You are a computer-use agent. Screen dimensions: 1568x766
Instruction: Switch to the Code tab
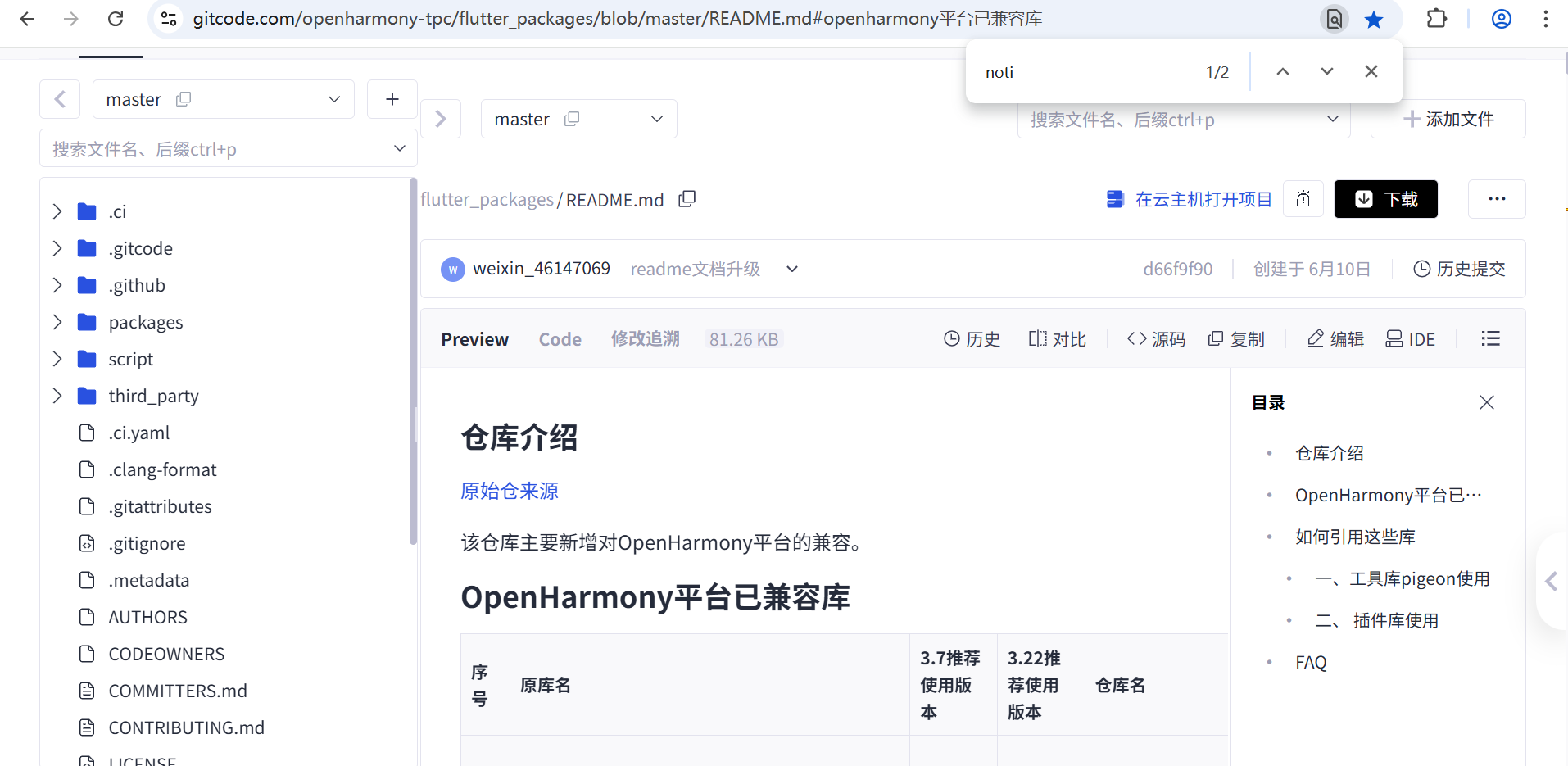pos(560,339)
